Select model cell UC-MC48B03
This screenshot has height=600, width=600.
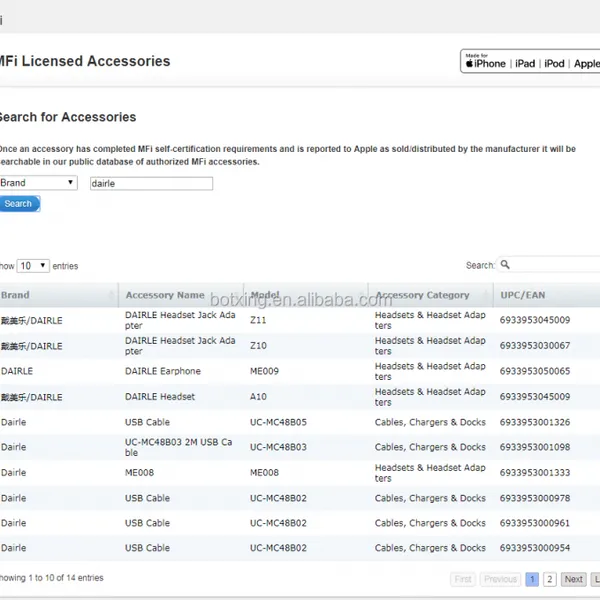point(278,447)
